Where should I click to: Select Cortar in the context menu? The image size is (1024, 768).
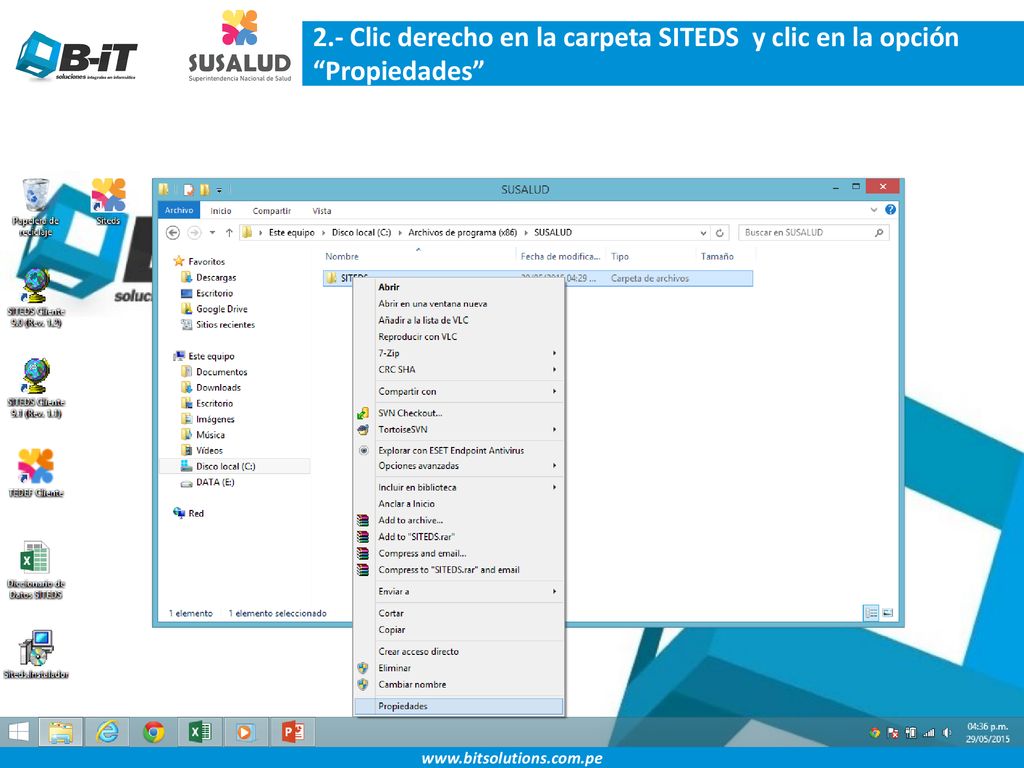(x=459, y=613)
